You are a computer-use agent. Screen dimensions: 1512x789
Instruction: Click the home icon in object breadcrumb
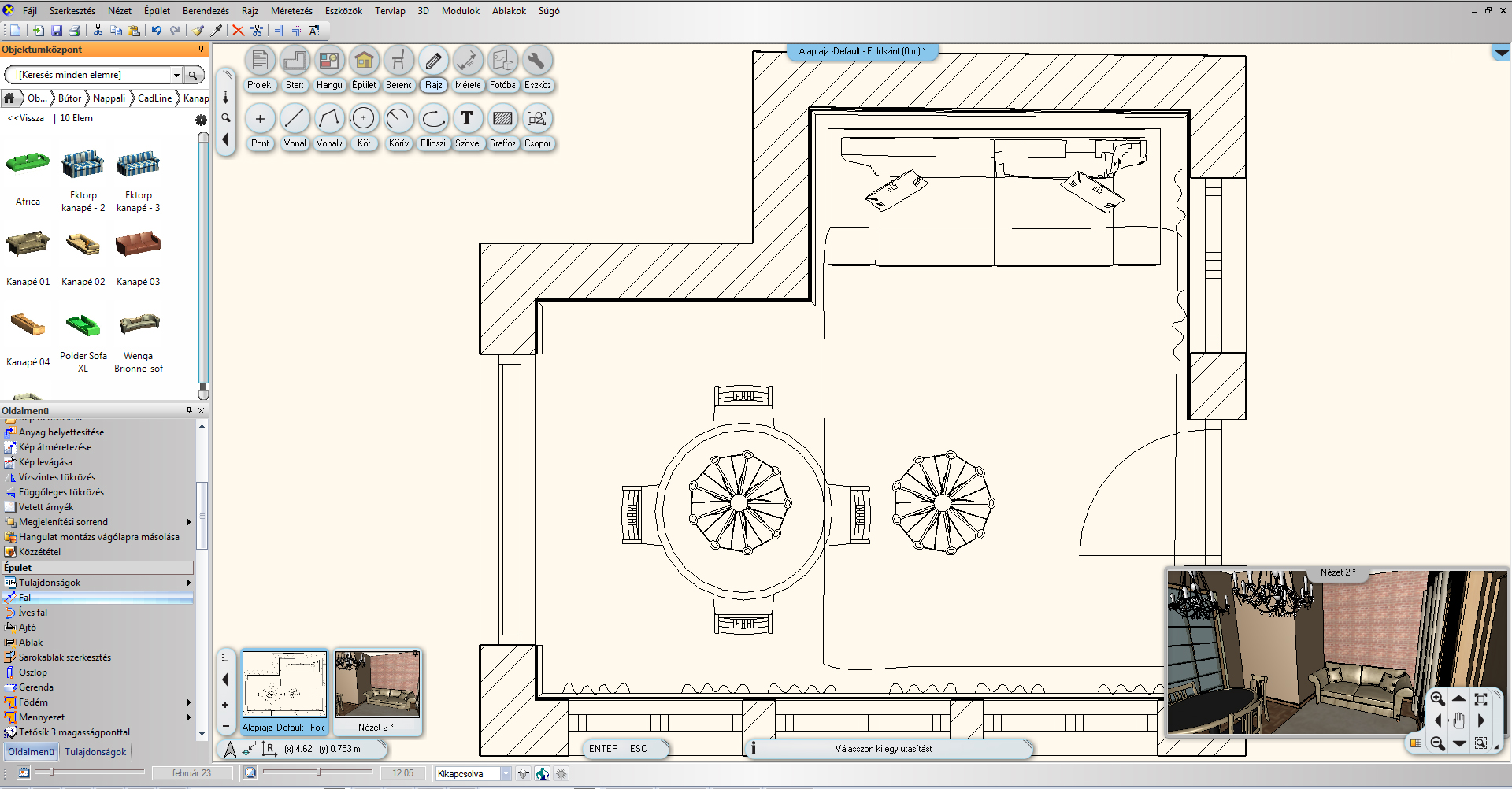tap(9, 98)
